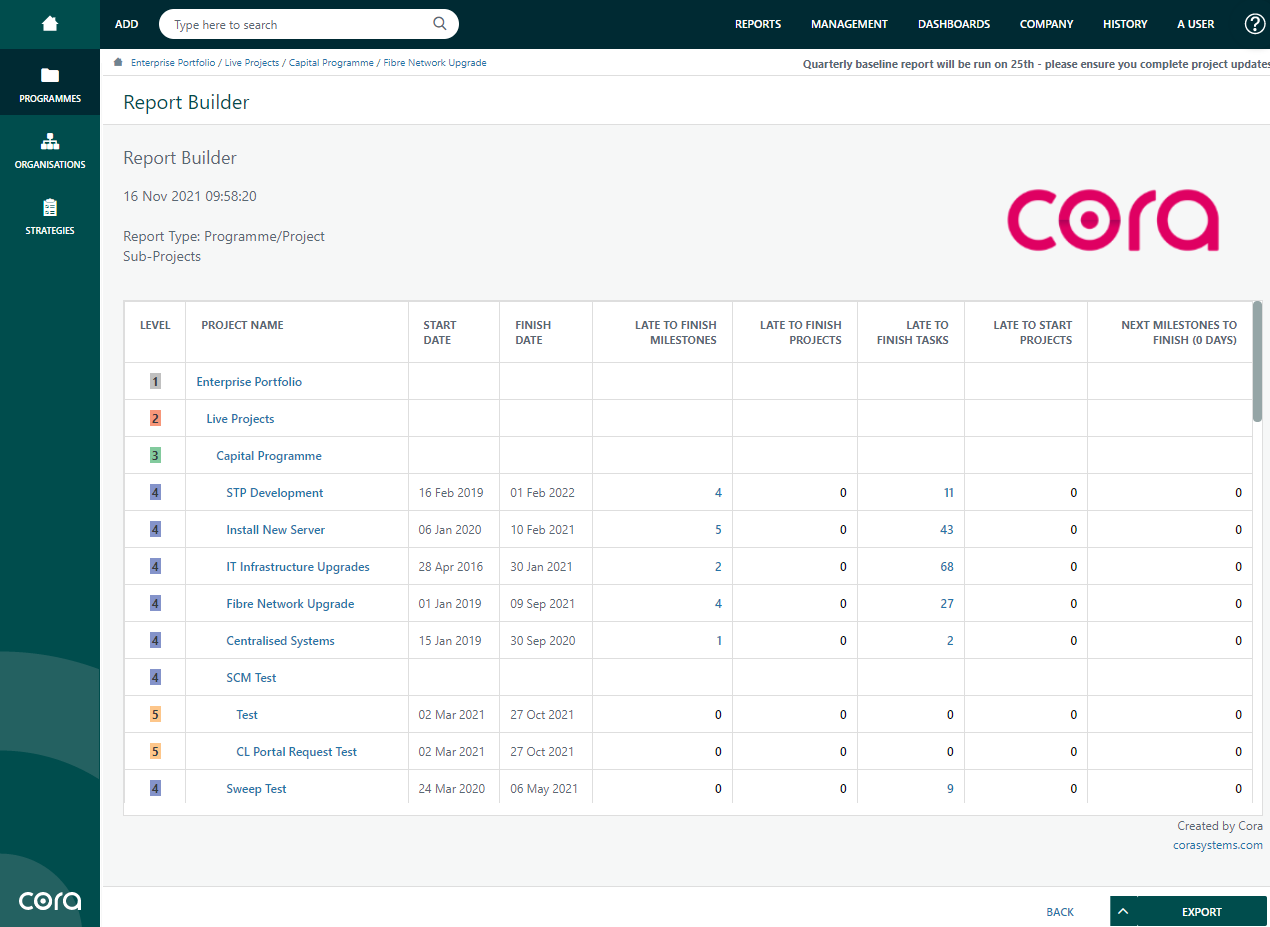Open the Strategies clipboard icon

50,207
